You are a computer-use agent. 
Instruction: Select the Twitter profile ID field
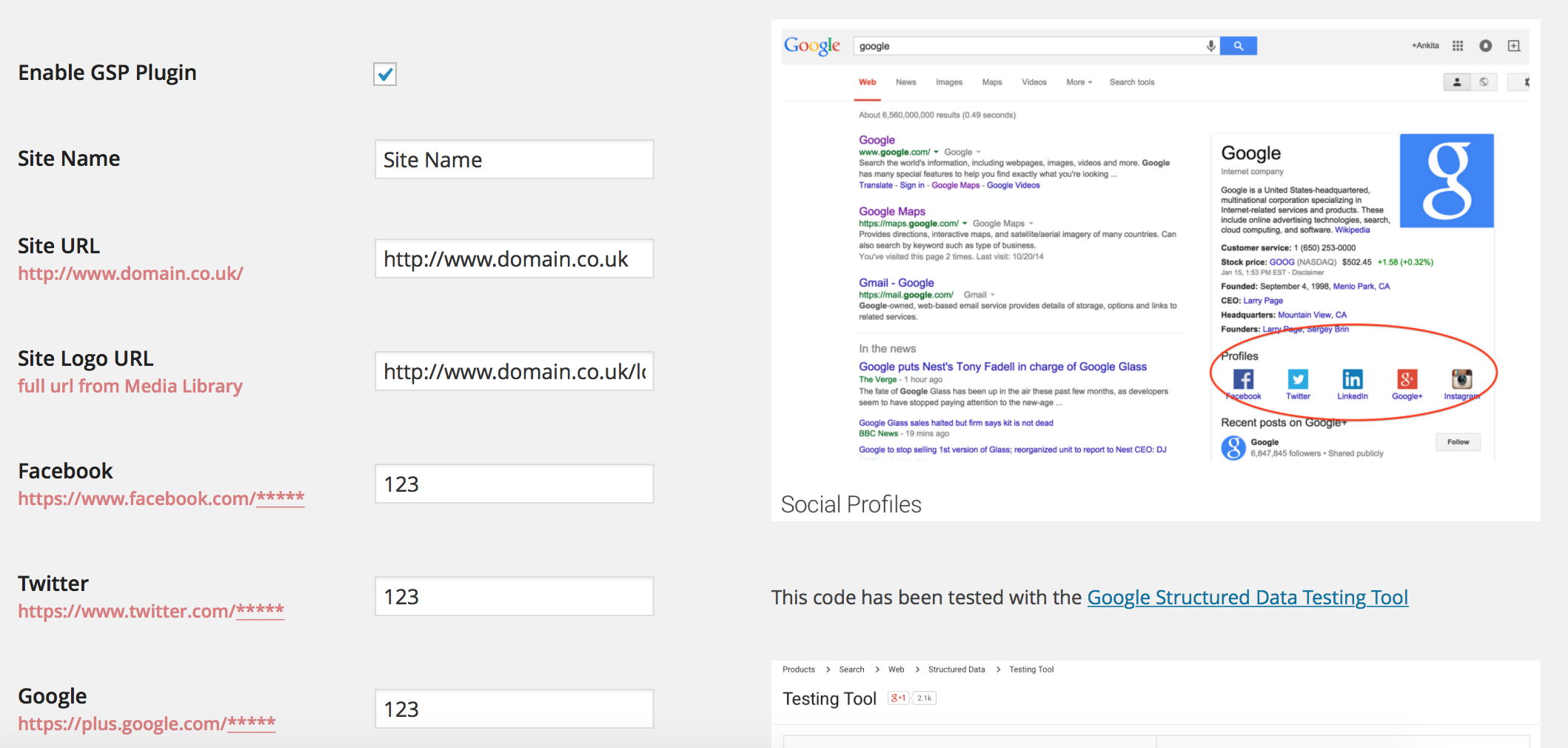[x=515, y=596]
